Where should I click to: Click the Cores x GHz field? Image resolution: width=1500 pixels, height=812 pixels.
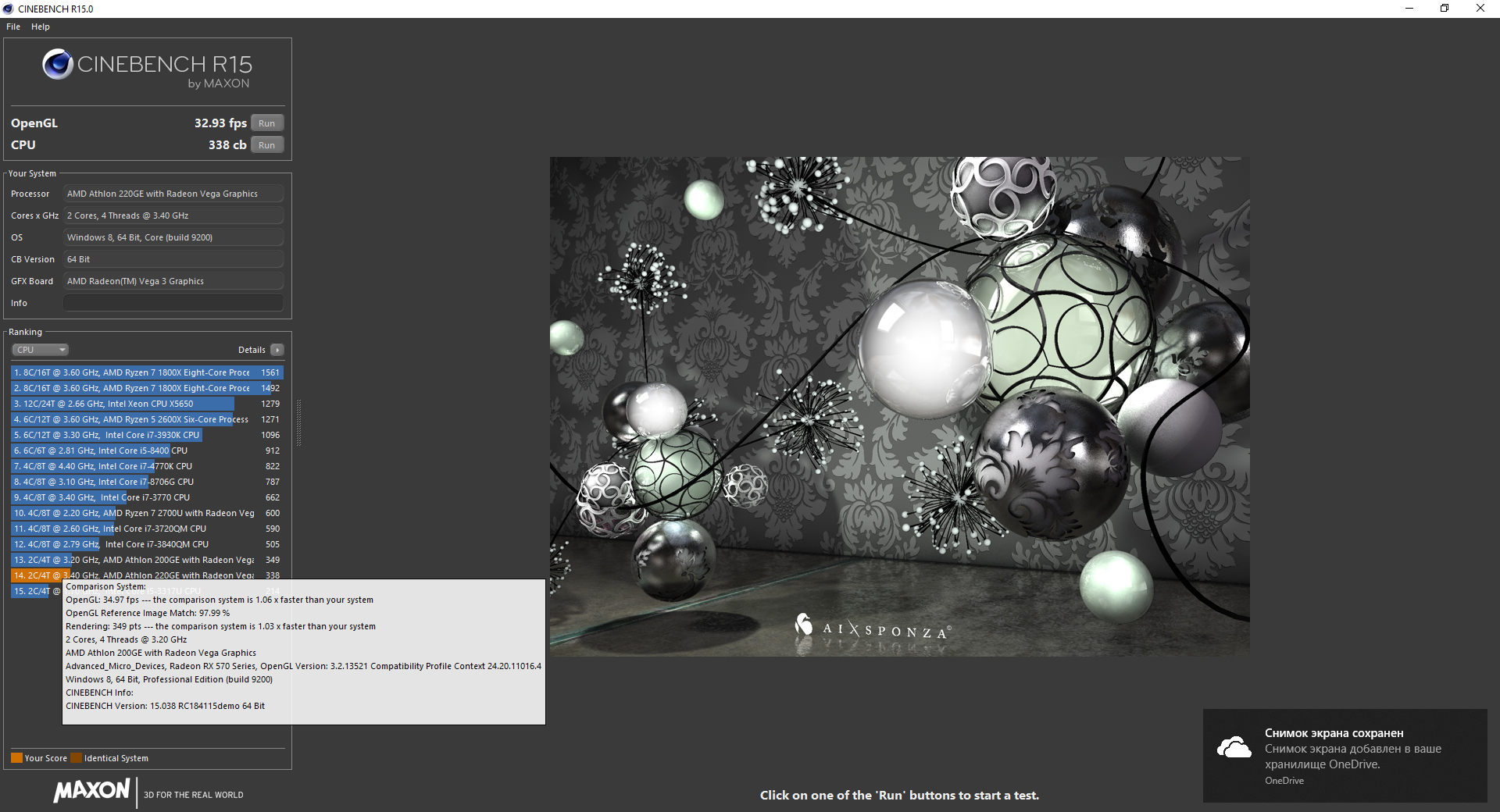(x=173, y=215)
